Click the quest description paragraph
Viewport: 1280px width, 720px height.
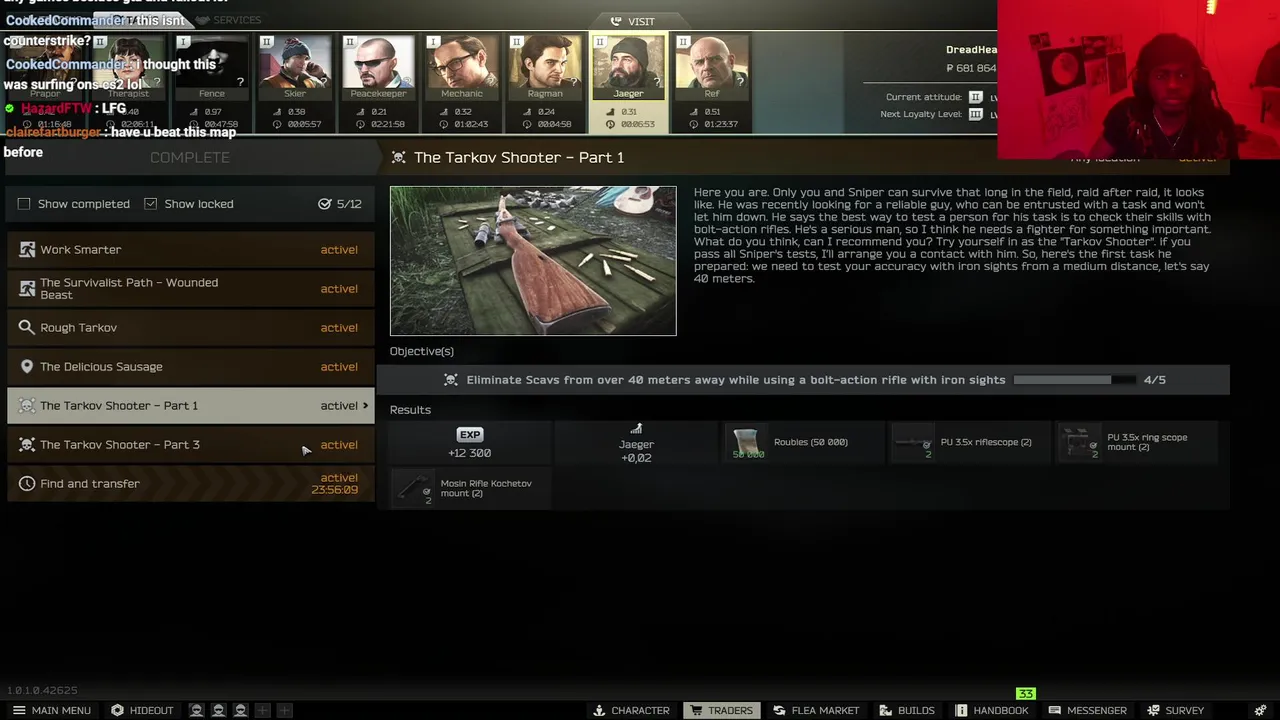coord(952,235)
